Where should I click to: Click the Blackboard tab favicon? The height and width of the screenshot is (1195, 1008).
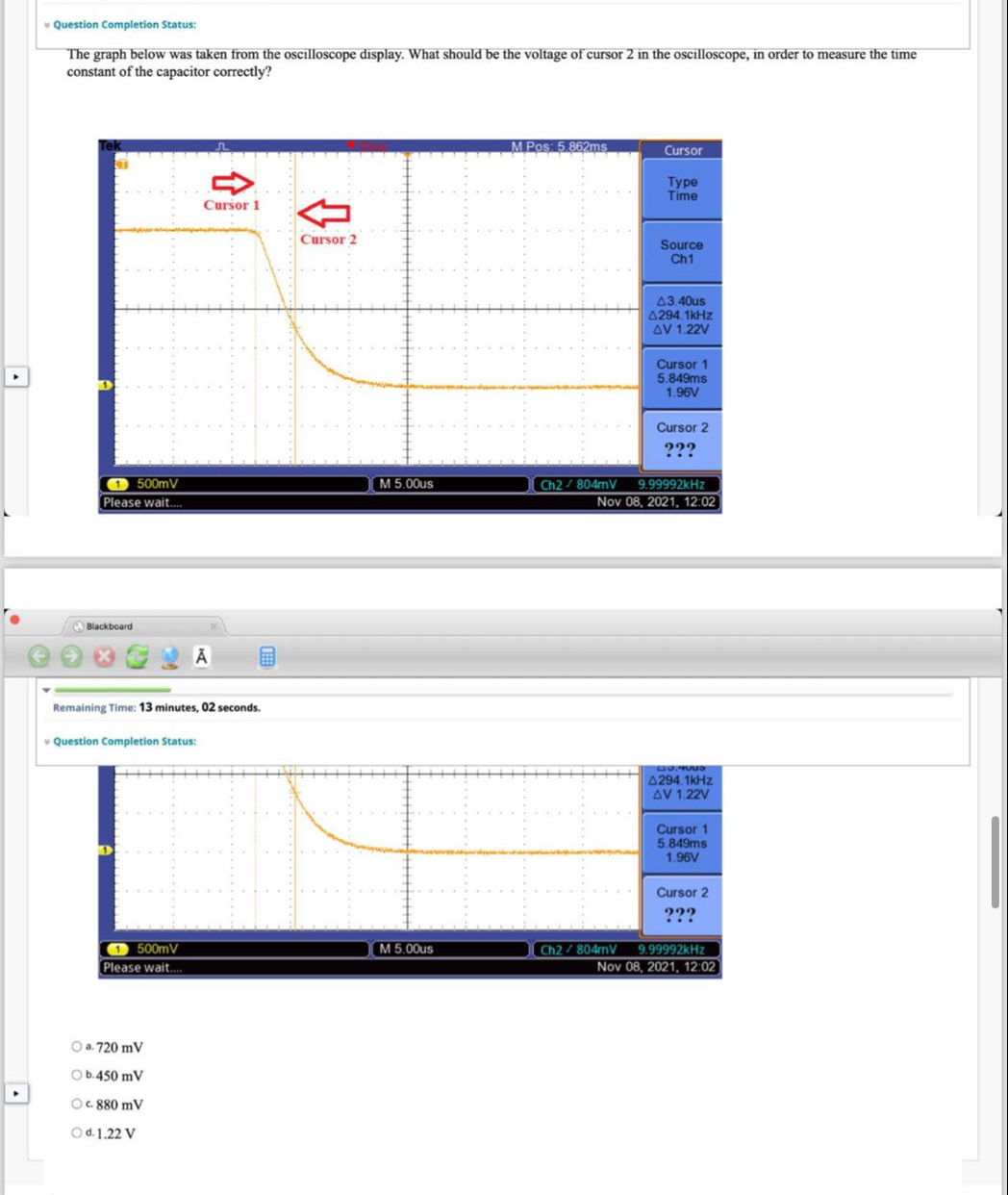pyautogui.click(x=79, y=625)
